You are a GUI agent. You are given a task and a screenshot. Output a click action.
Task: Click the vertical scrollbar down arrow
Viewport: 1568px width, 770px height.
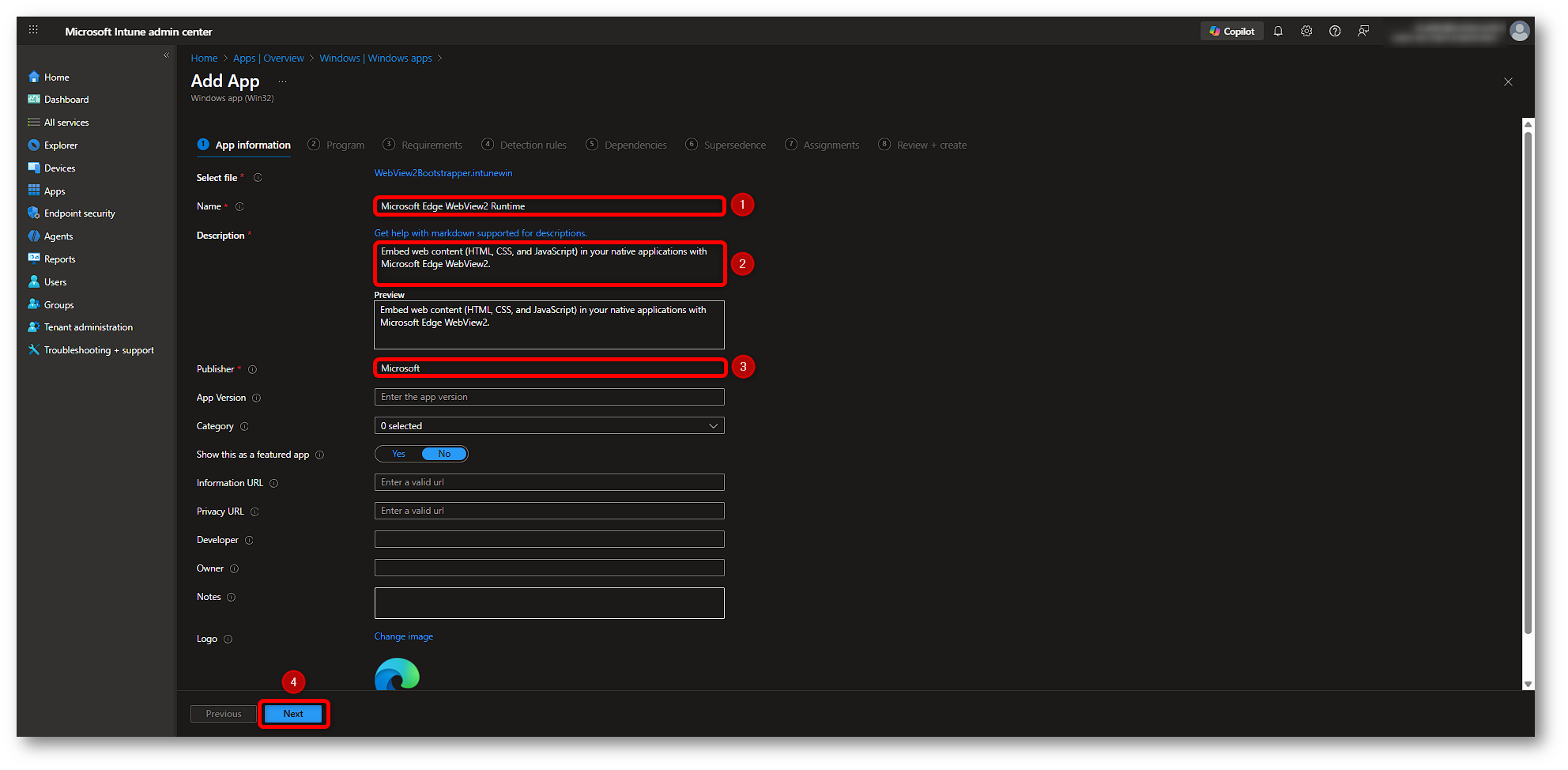point(1528,684)
